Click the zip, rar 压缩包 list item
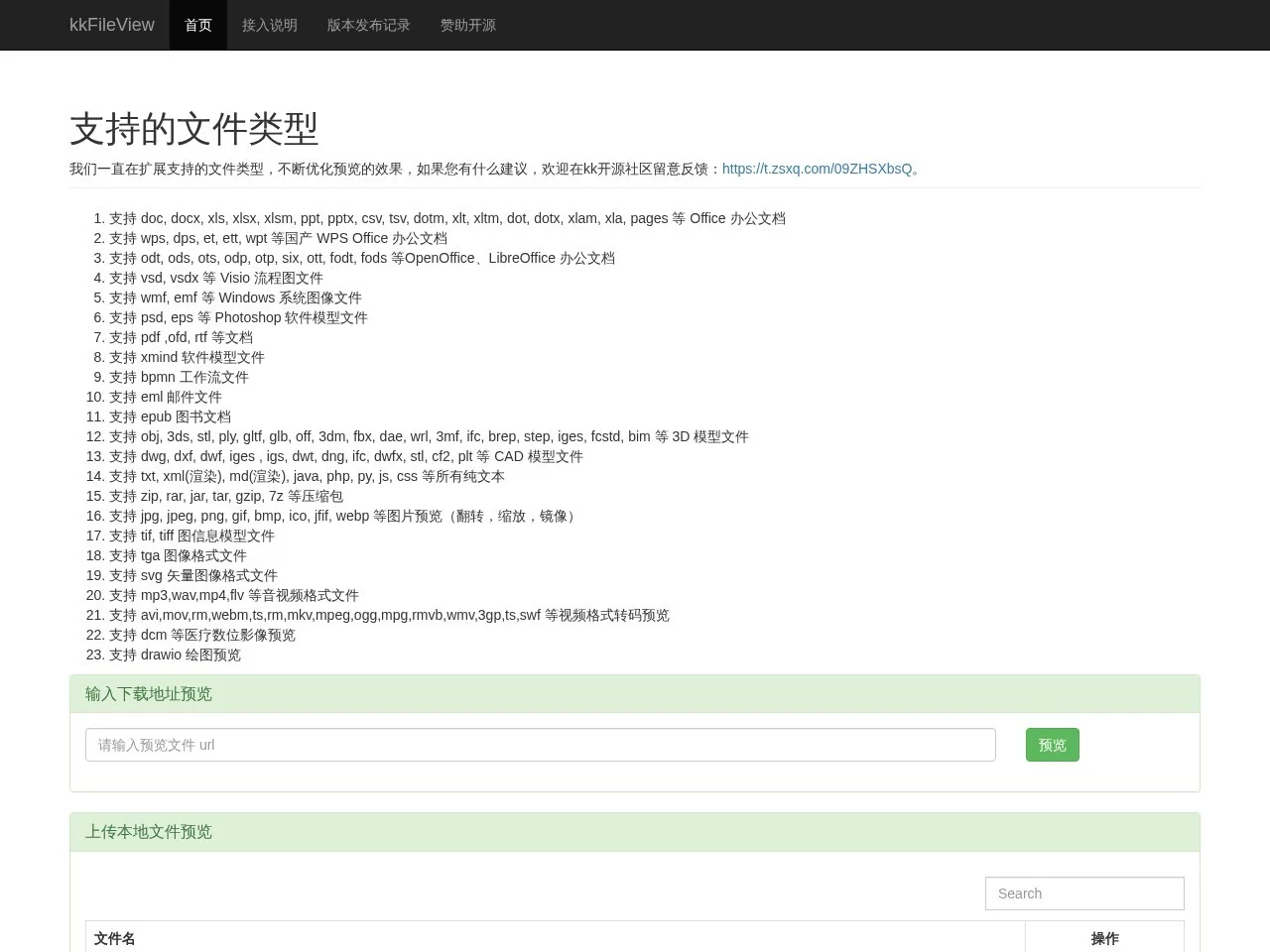This screenshot has width=1270, height=952. pos(225,496)
